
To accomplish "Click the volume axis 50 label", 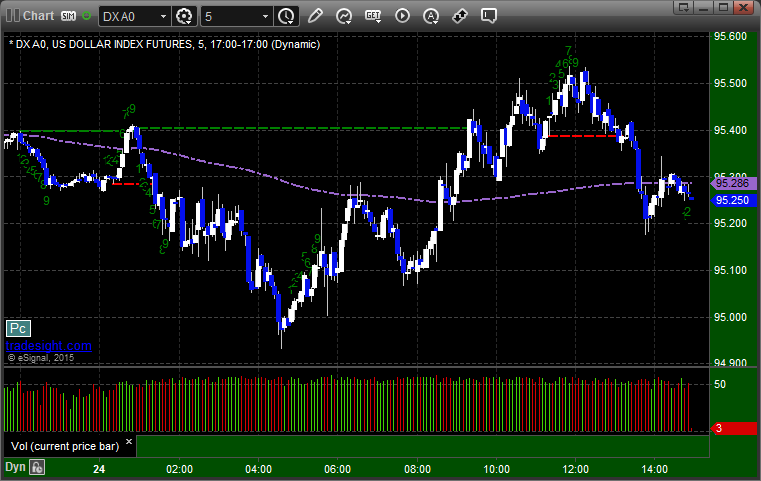I will 720,384.
